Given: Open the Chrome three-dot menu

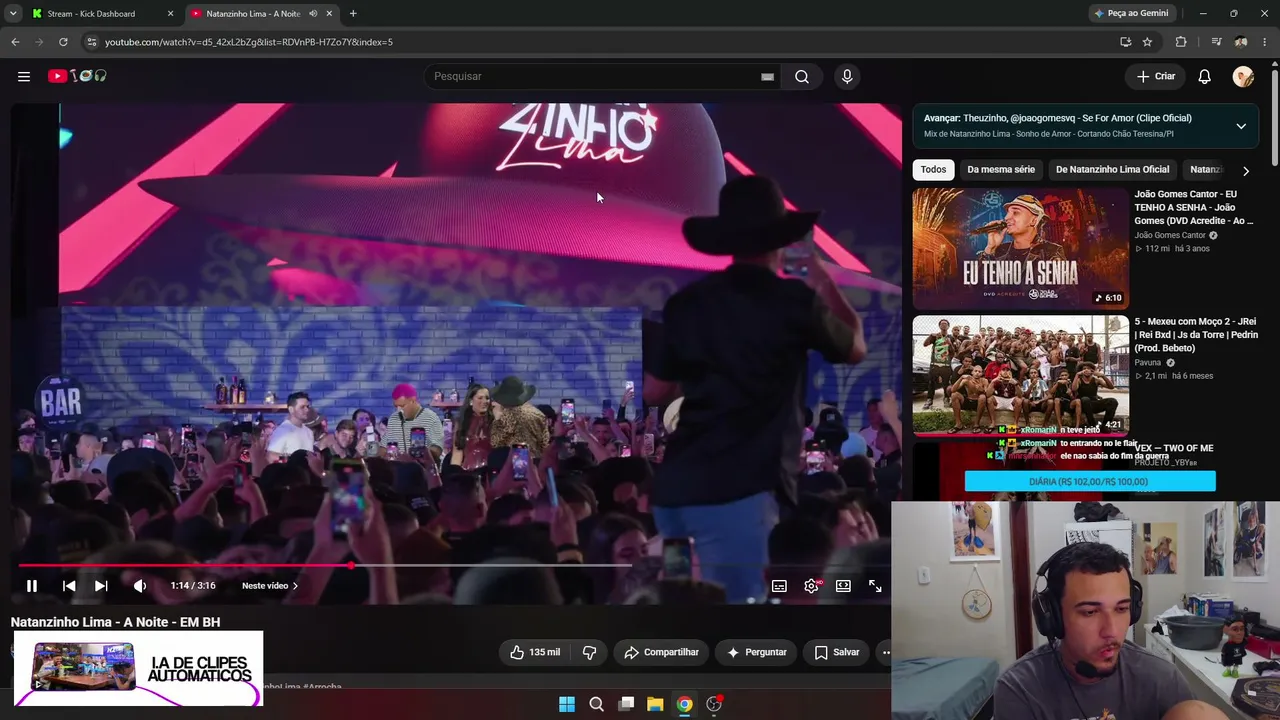Looking at the screenshot, I should pos(1266,42).
